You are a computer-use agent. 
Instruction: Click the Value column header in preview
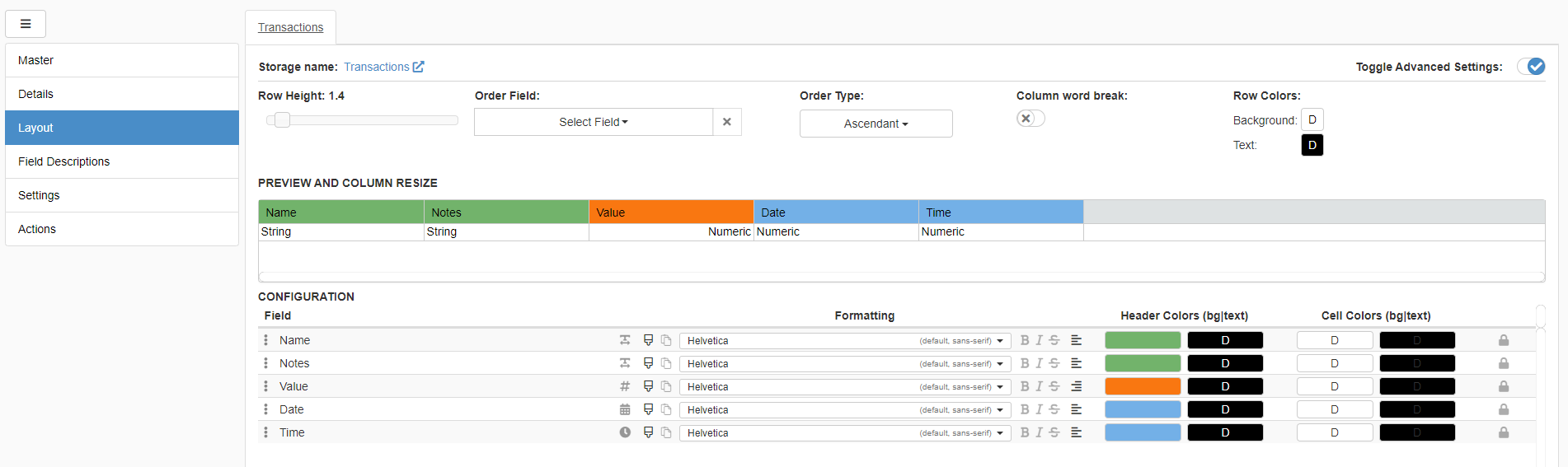(x=671, y=212)
